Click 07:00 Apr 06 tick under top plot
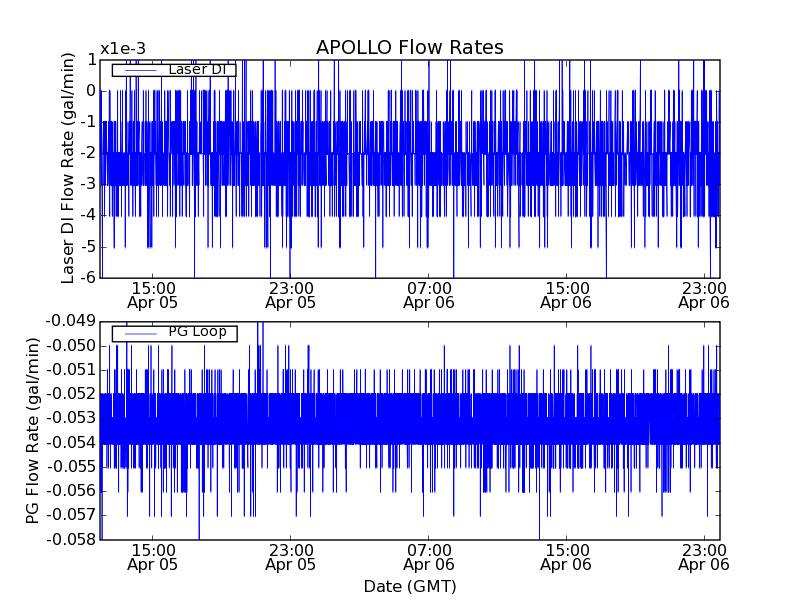This screenshot has width=800, height=600. coord(429,294)
